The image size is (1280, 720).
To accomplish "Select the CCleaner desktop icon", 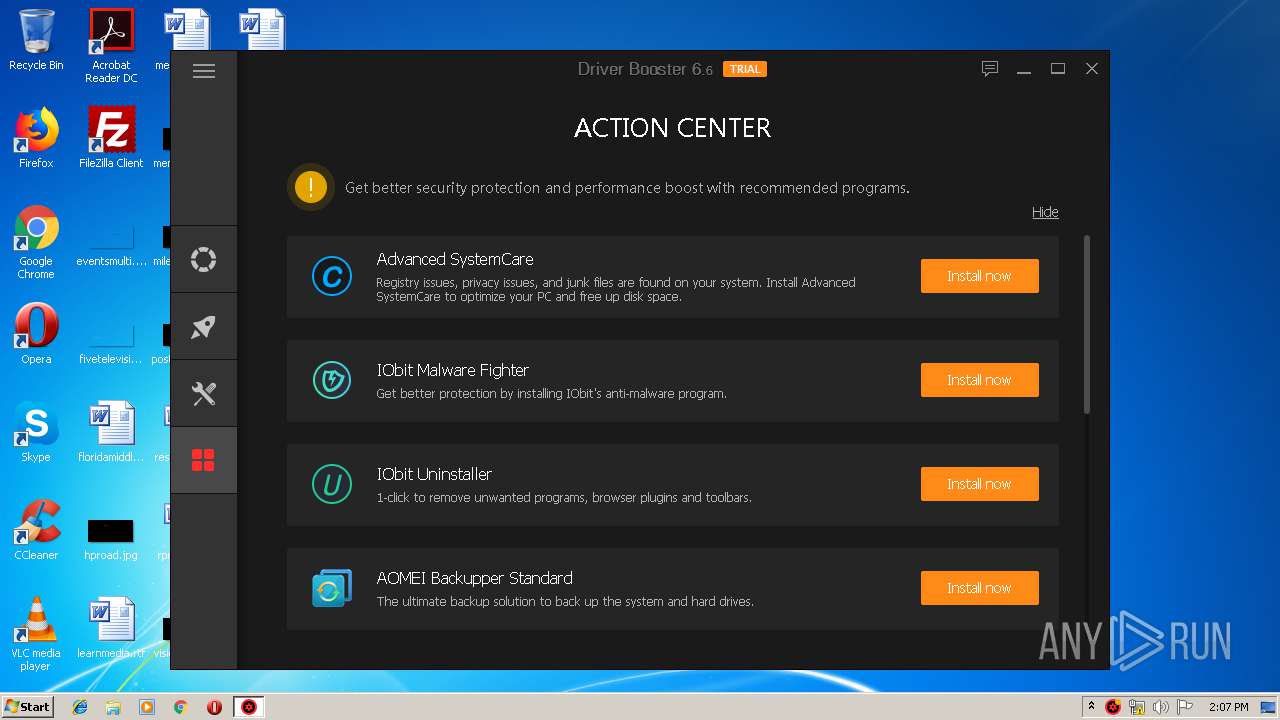I will [36, 530].
